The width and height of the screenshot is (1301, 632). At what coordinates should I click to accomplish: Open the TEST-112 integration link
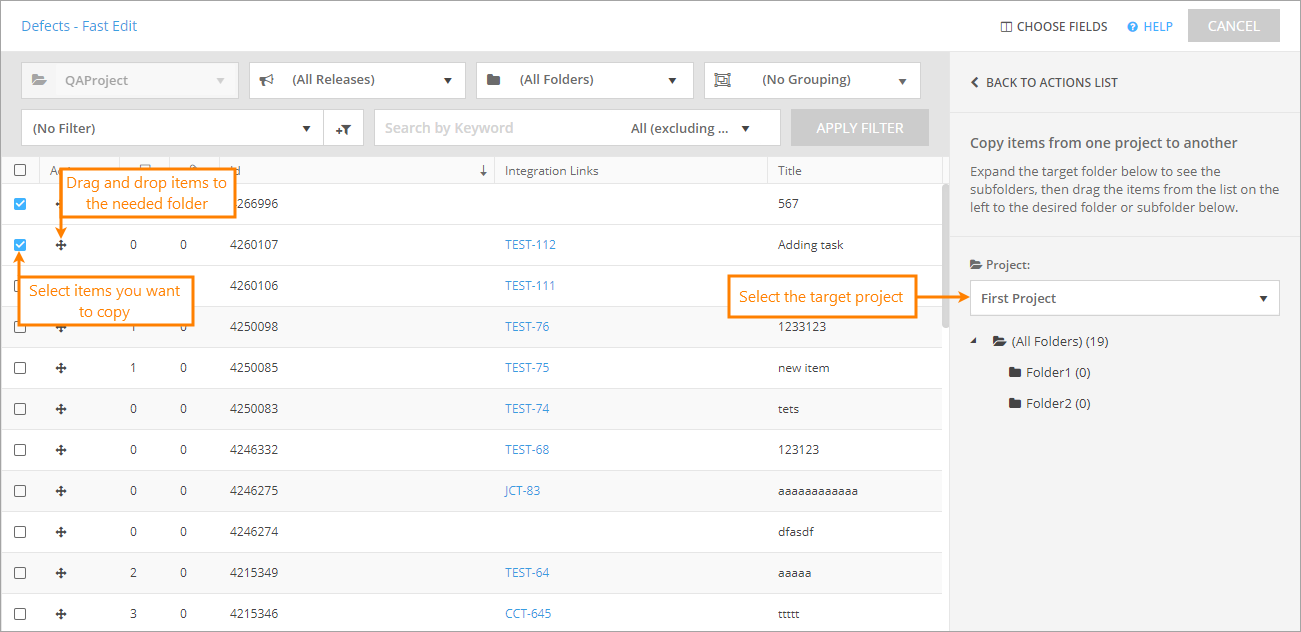(530, 245)
